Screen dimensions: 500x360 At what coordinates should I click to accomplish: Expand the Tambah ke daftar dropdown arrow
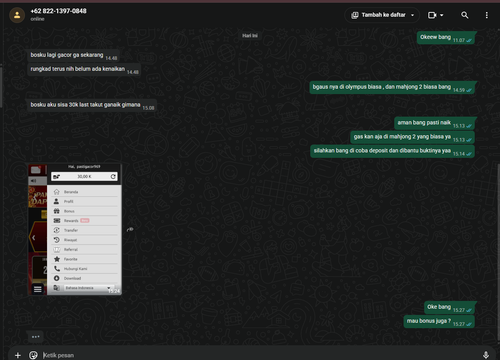[412, 15]
